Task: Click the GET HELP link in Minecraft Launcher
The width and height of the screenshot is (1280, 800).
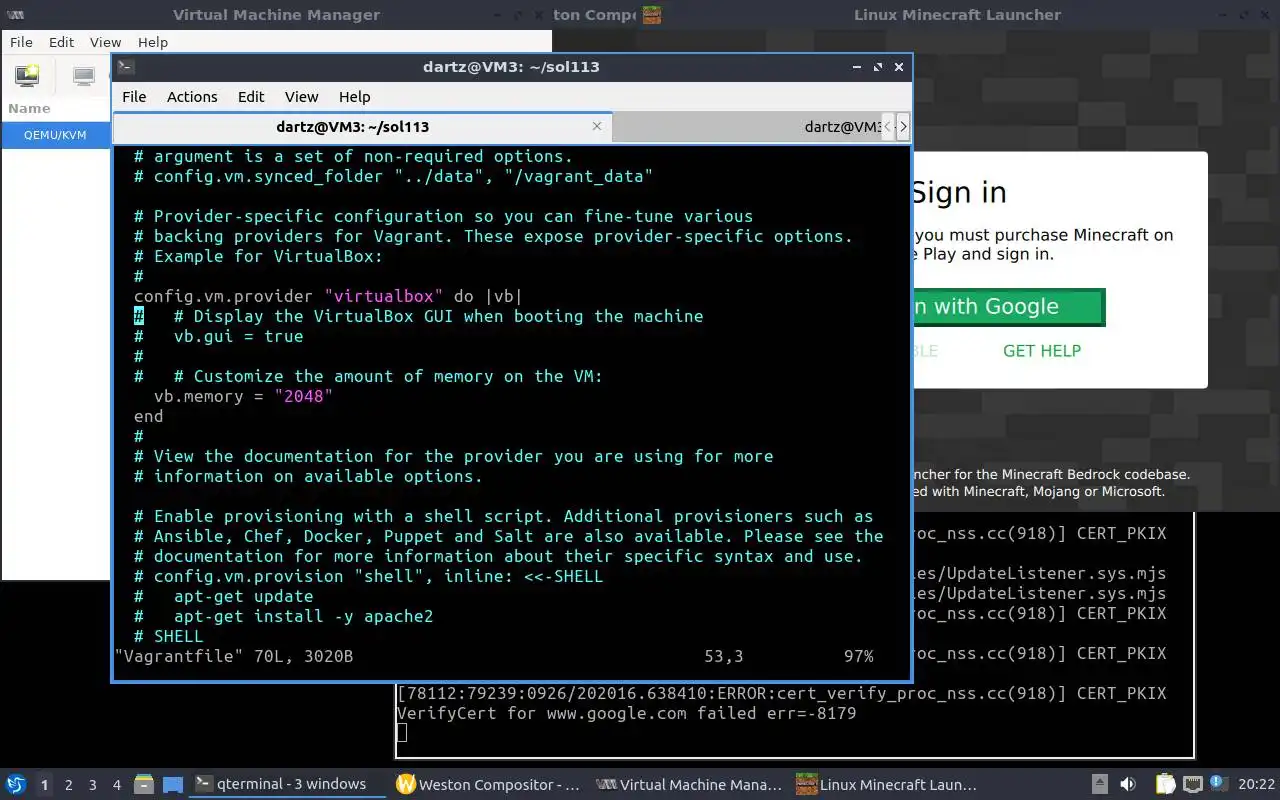Action: 1042,351
